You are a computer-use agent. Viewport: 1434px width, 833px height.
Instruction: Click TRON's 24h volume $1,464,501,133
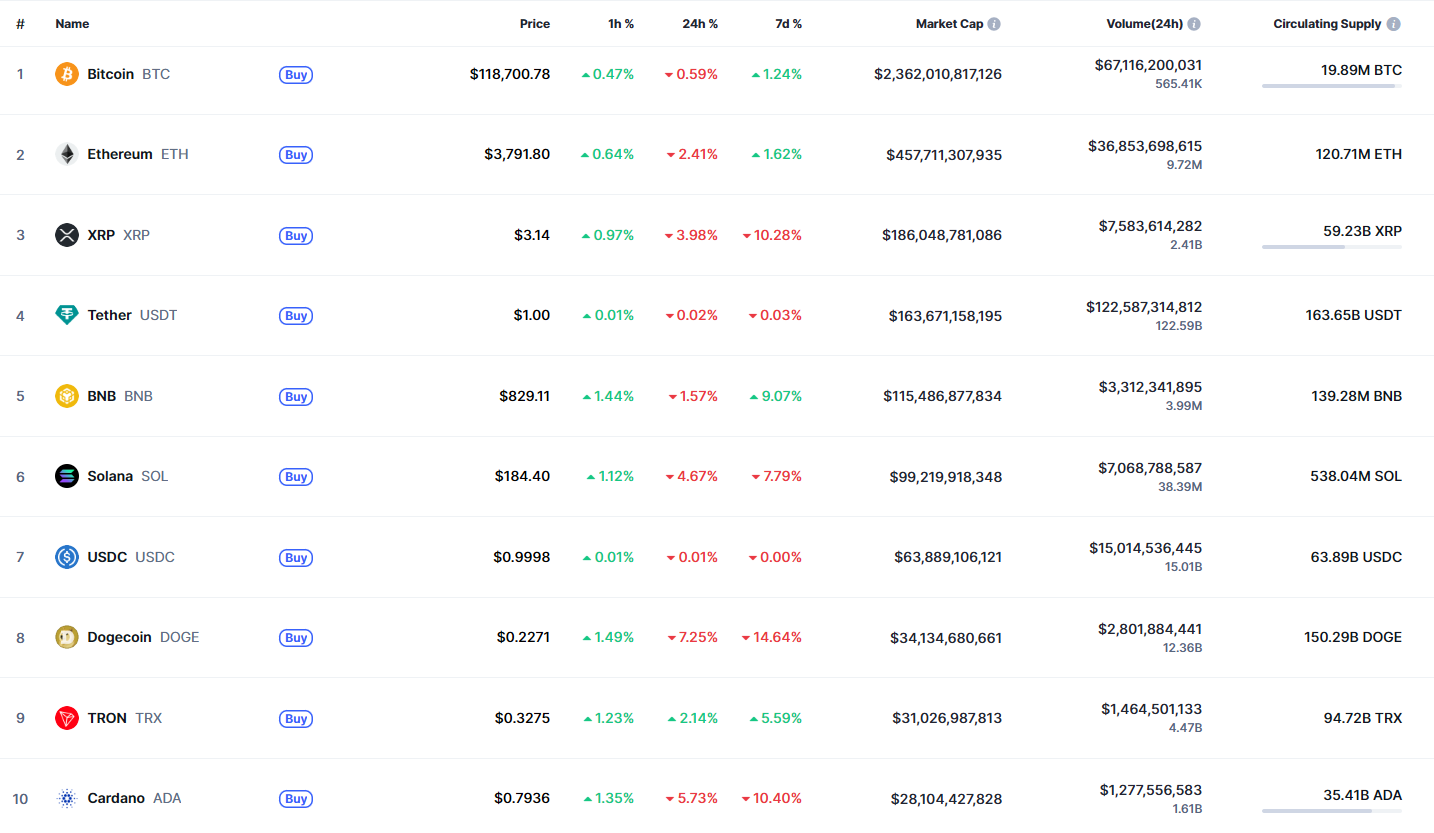pyautogui.click(x=1152, y=710)
